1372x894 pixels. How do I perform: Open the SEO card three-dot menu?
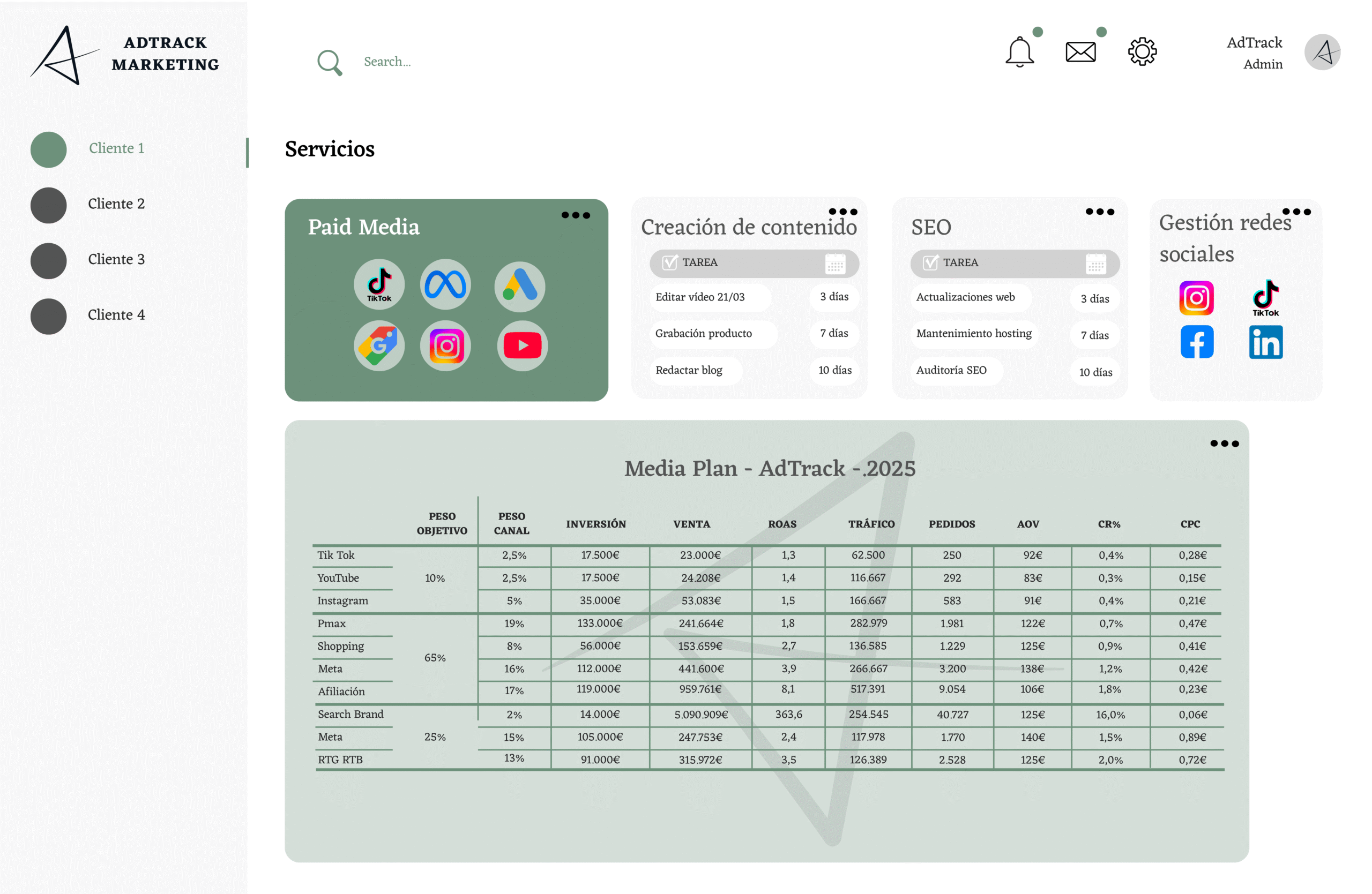1099,212
